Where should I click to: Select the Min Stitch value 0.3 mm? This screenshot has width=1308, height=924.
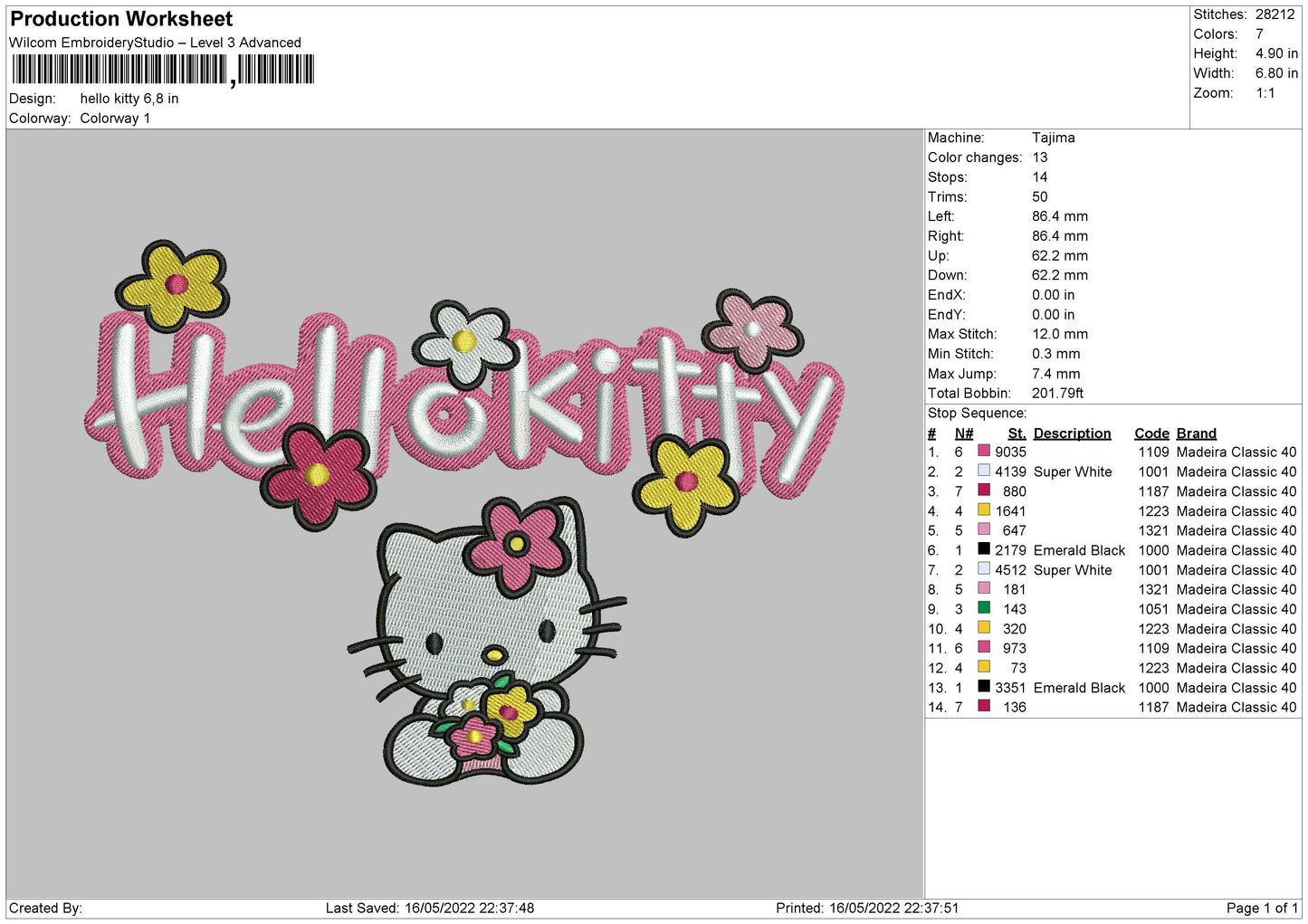pos(1056,354)
